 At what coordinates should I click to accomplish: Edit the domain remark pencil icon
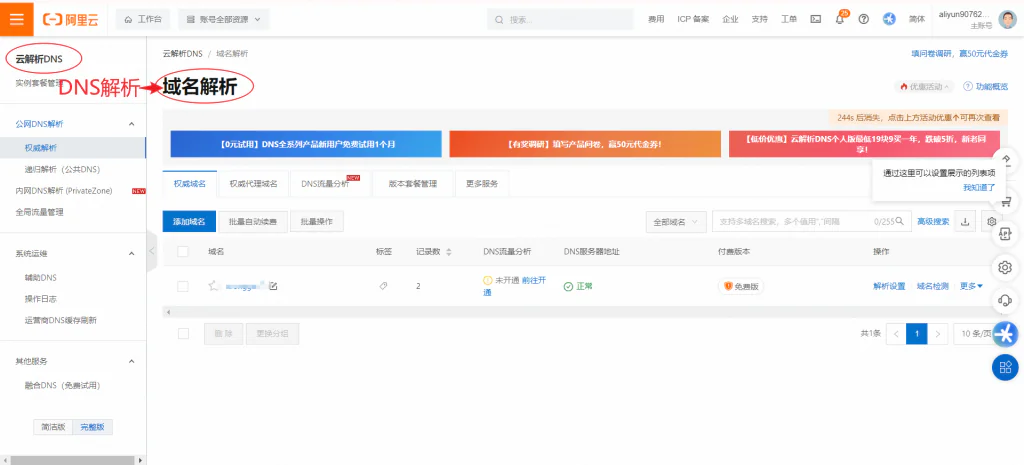(x=273, y=285)
